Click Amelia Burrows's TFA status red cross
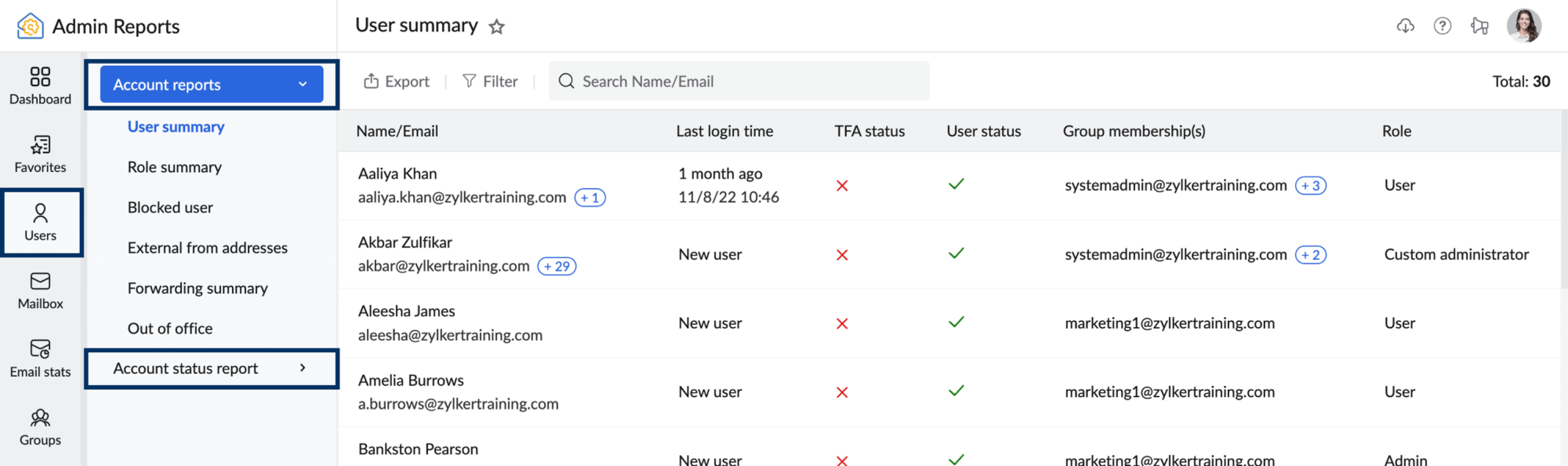The image size is (1568, 466). [842, 392]
